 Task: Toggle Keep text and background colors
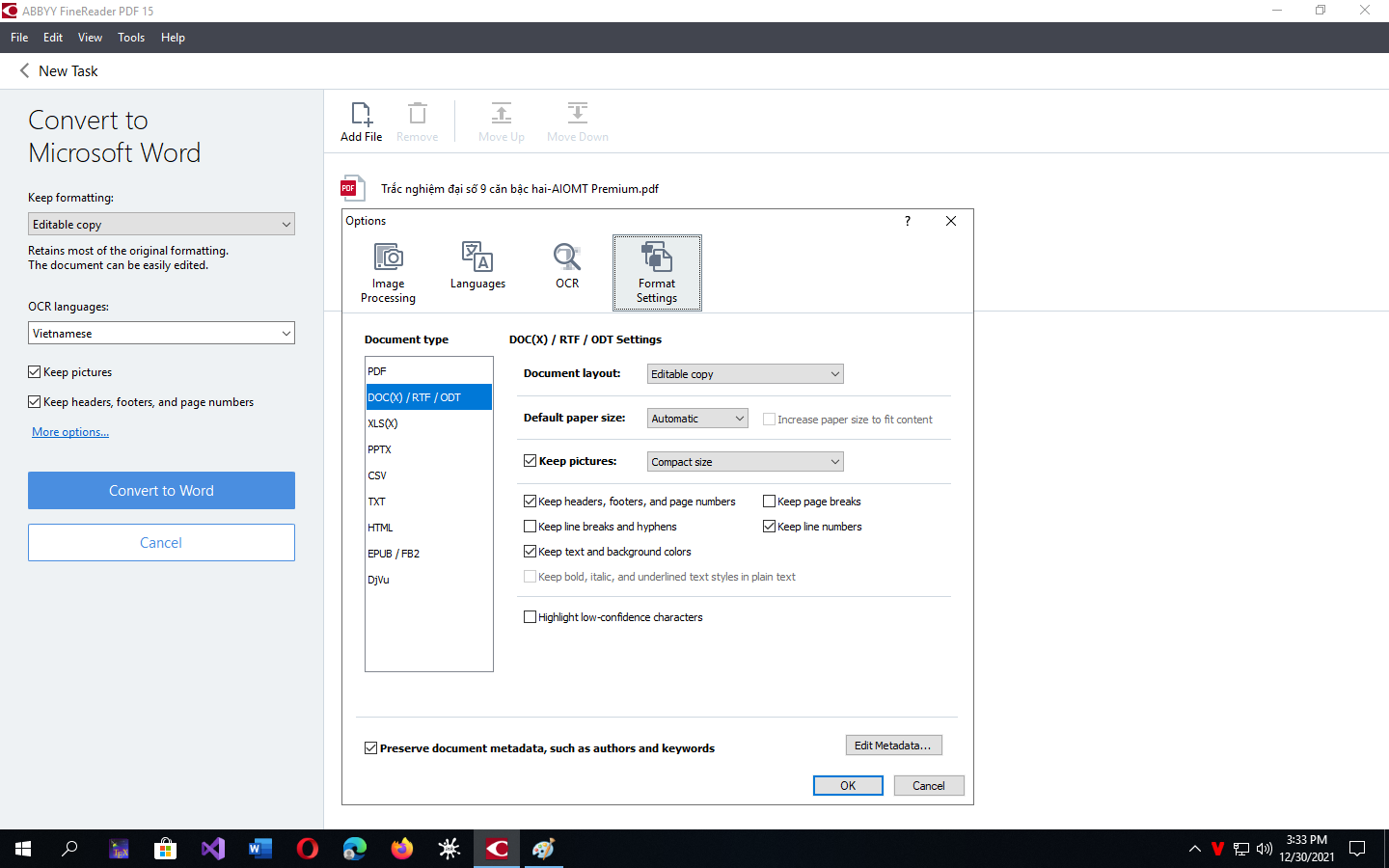pyautogui.click(x=530, y=552)
